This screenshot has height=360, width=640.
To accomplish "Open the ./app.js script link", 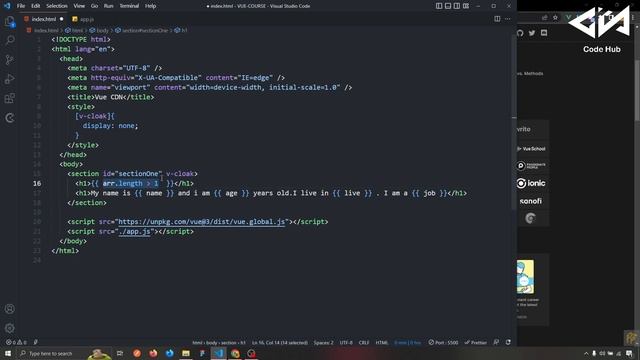I will click(x=134, y=231).
